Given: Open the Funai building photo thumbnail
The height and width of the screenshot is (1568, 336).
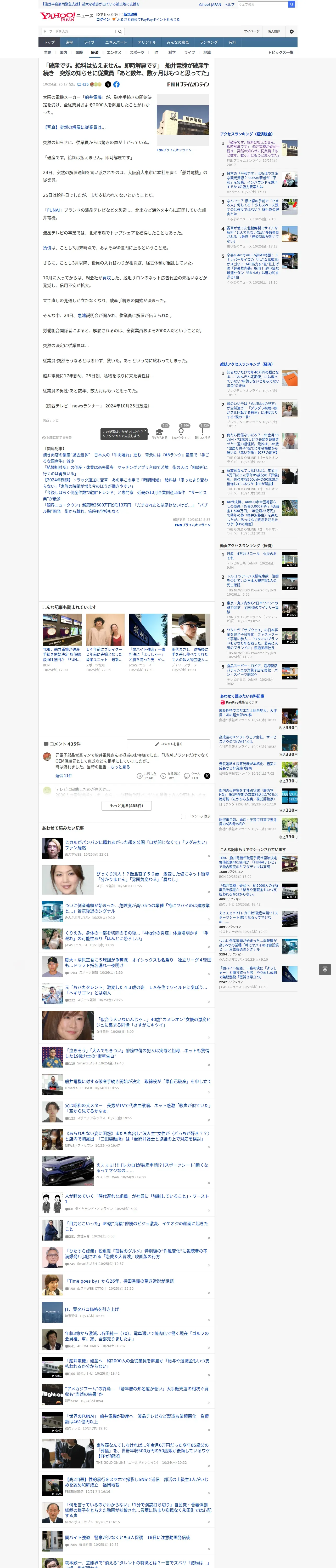Looking at the screenshot, I should point(183,120).
